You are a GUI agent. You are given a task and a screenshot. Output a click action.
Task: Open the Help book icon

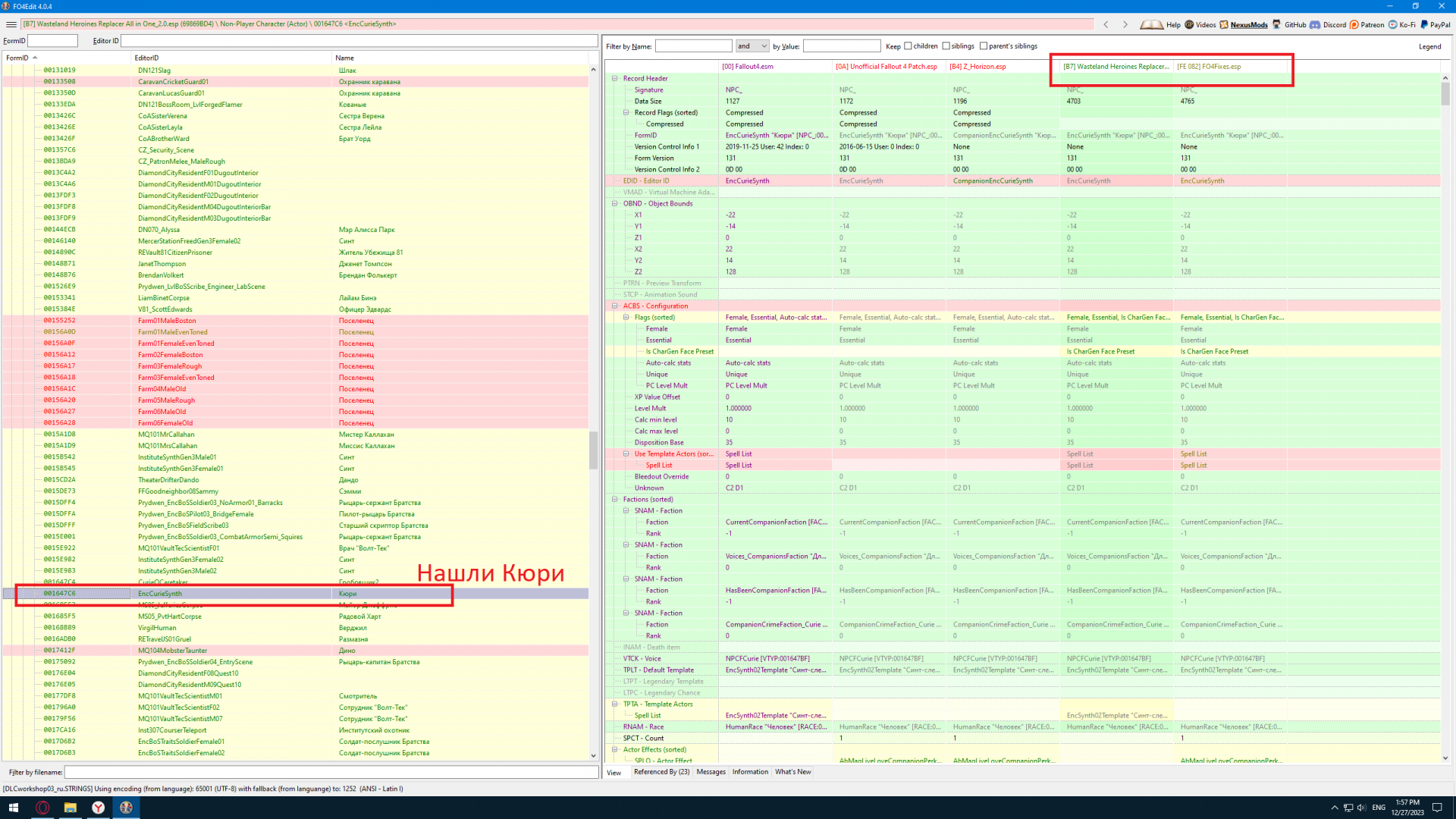pyautogui.click(x=1151, y=24)
